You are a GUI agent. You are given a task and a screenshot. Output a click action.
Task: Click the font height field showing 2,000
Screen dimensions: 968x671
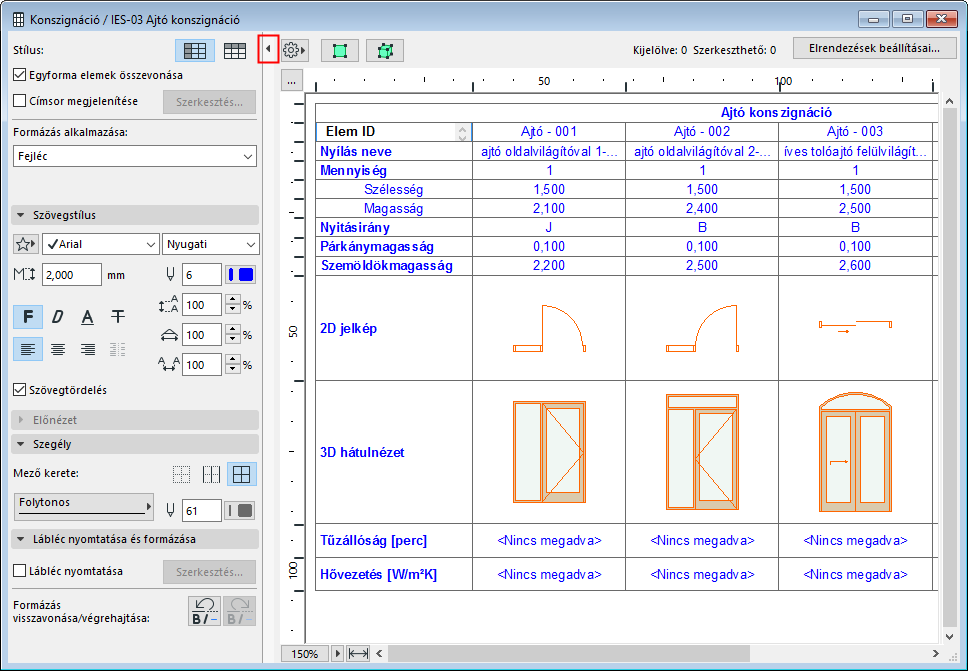click(71, 275)
